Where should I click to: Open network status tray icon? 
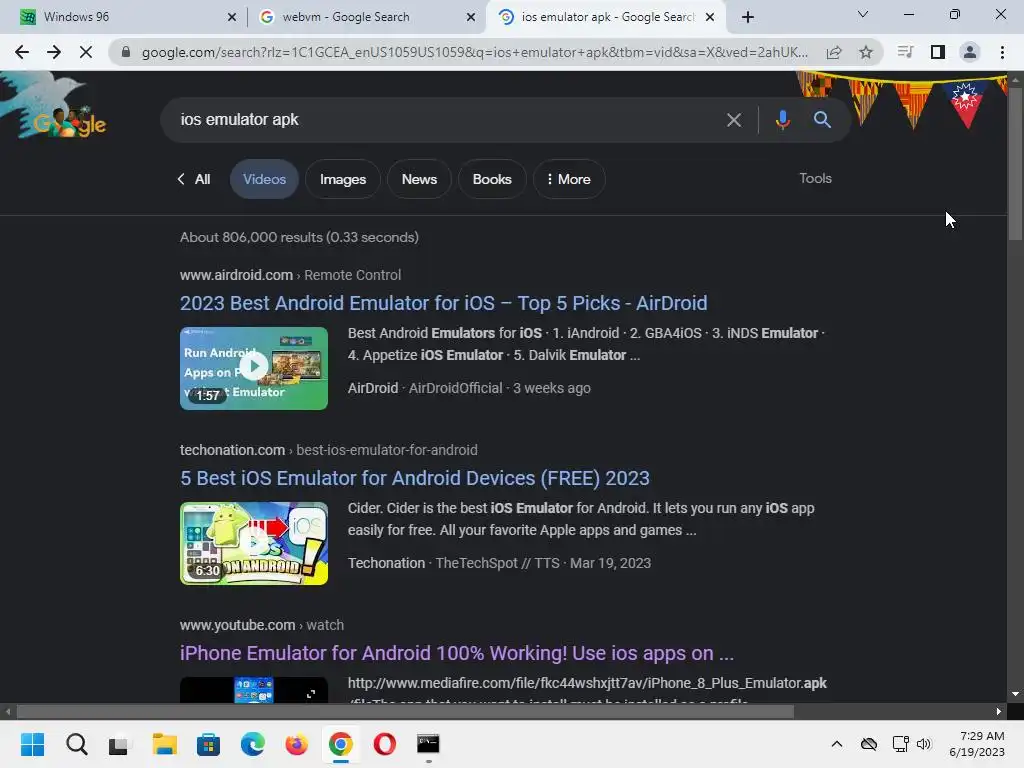click(900, 744)
